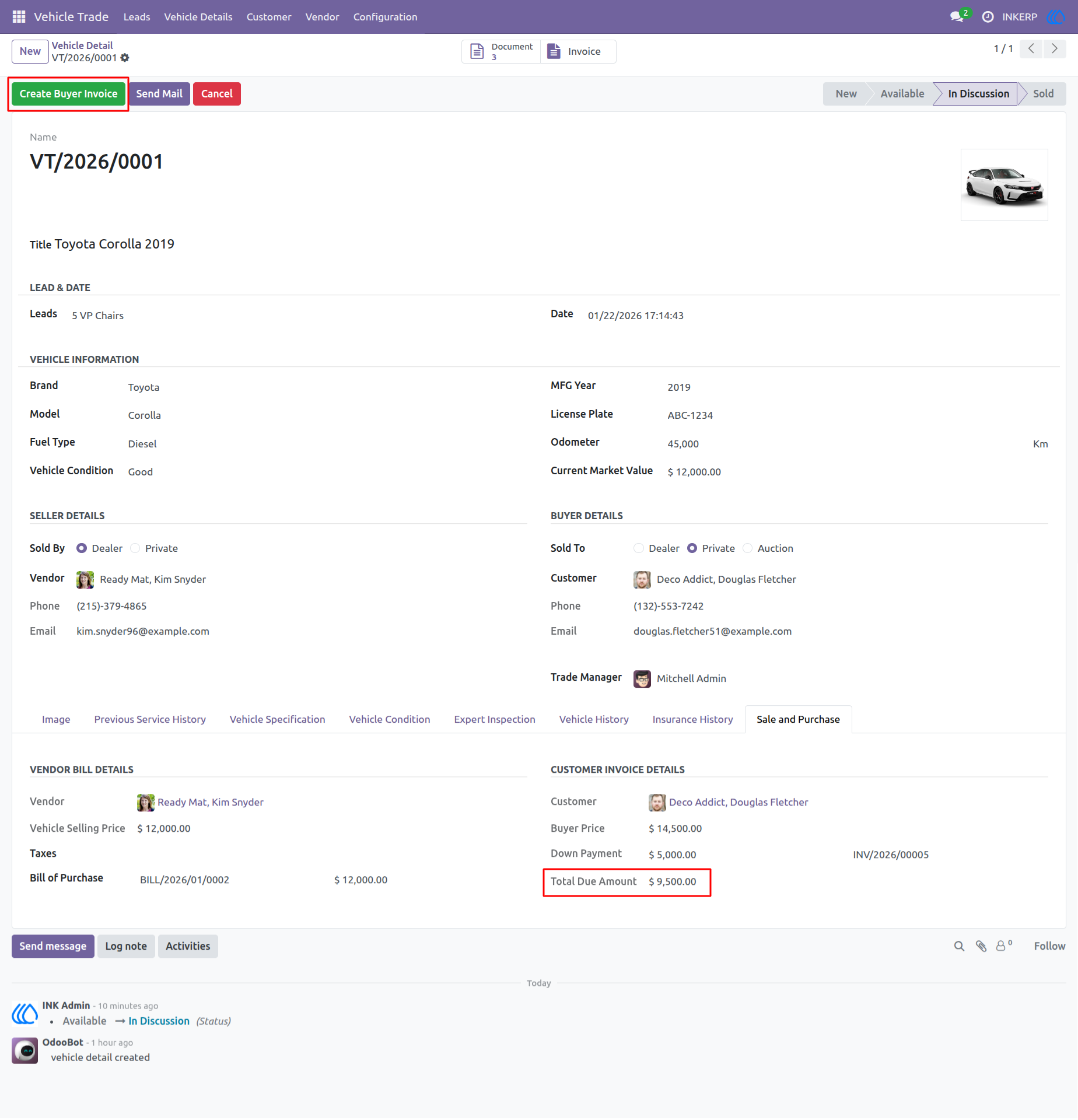Open the Invoice smart button
This screenshot has width=1078, height=1120.
(577, 51)
